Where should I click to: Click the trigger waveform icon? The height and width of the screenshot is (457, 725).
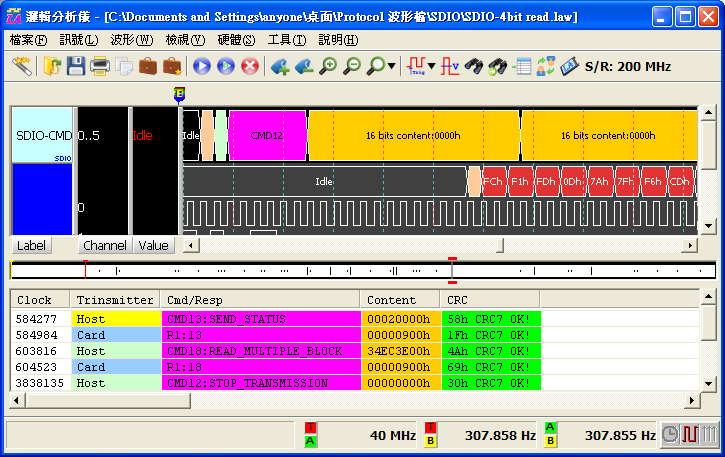click(x=416, y=66)
